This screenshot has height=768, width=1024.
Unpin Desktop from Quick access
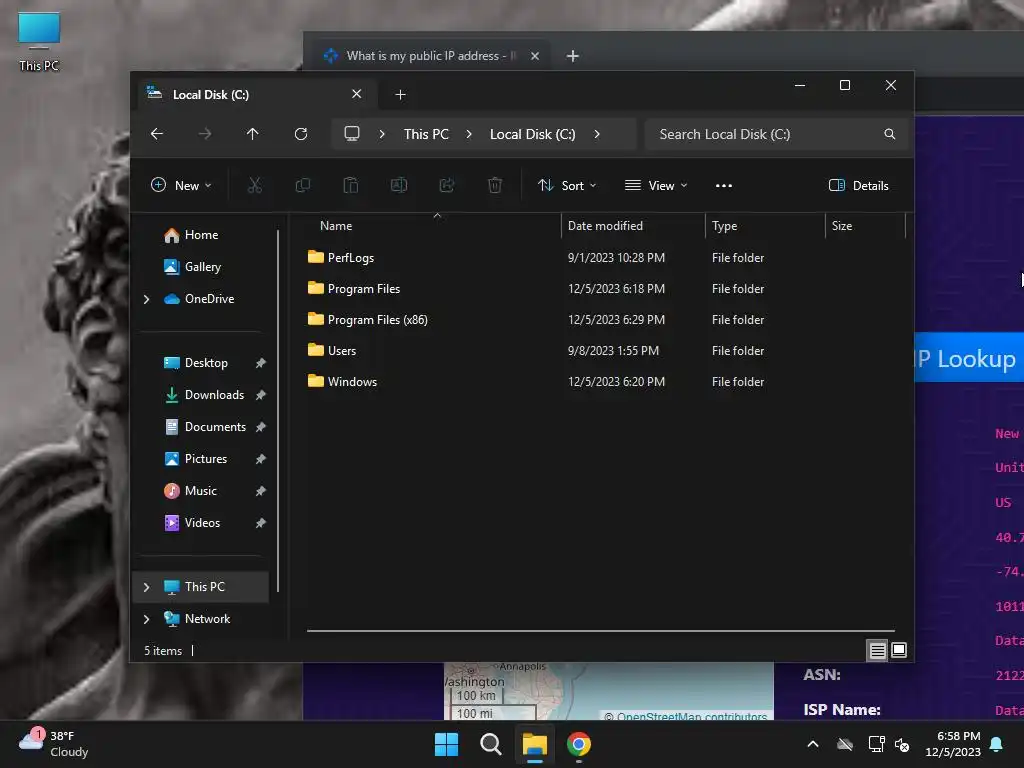[x=261, y=363]
